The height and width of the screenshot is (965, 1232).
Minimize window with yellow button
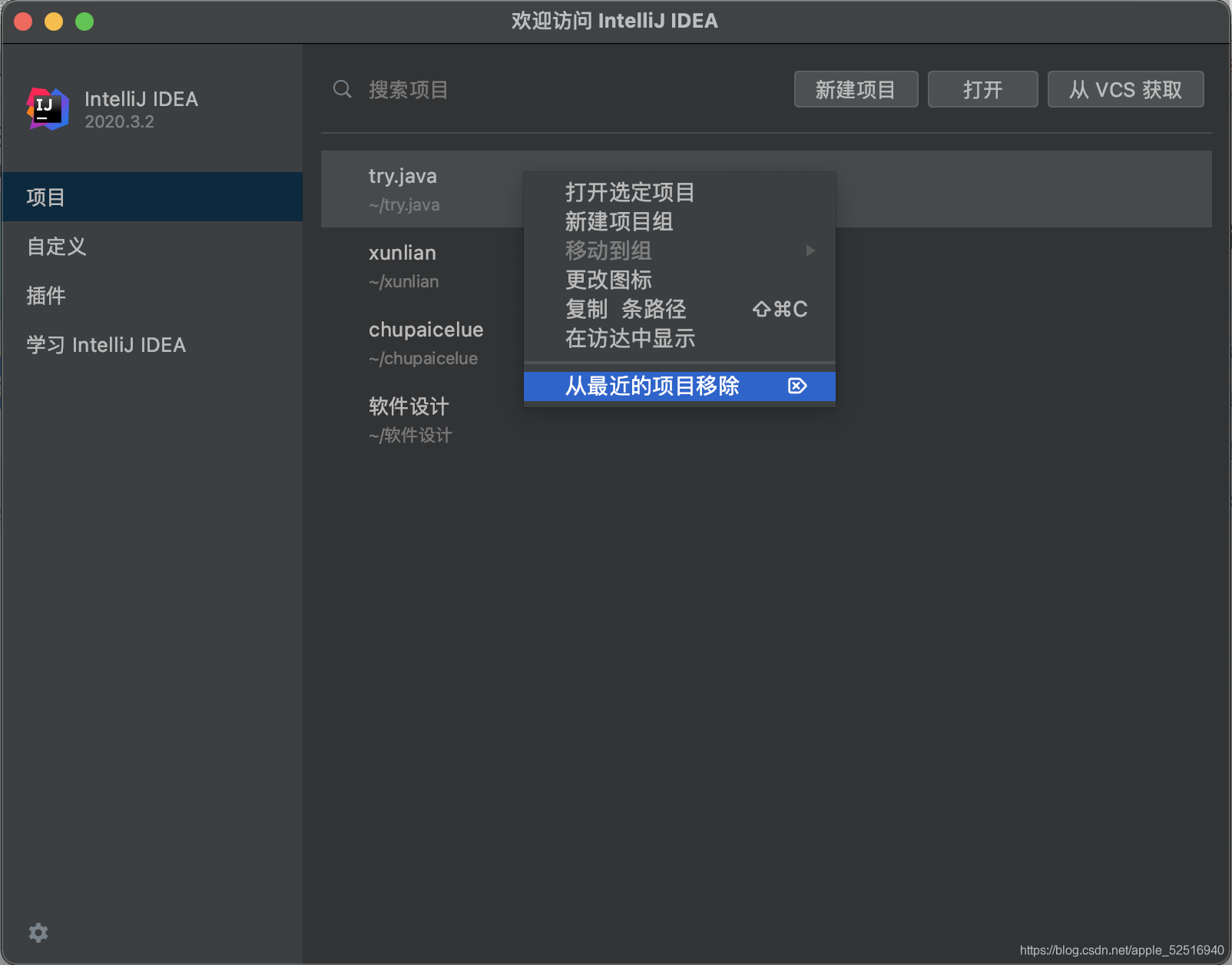tap(54, 22)
